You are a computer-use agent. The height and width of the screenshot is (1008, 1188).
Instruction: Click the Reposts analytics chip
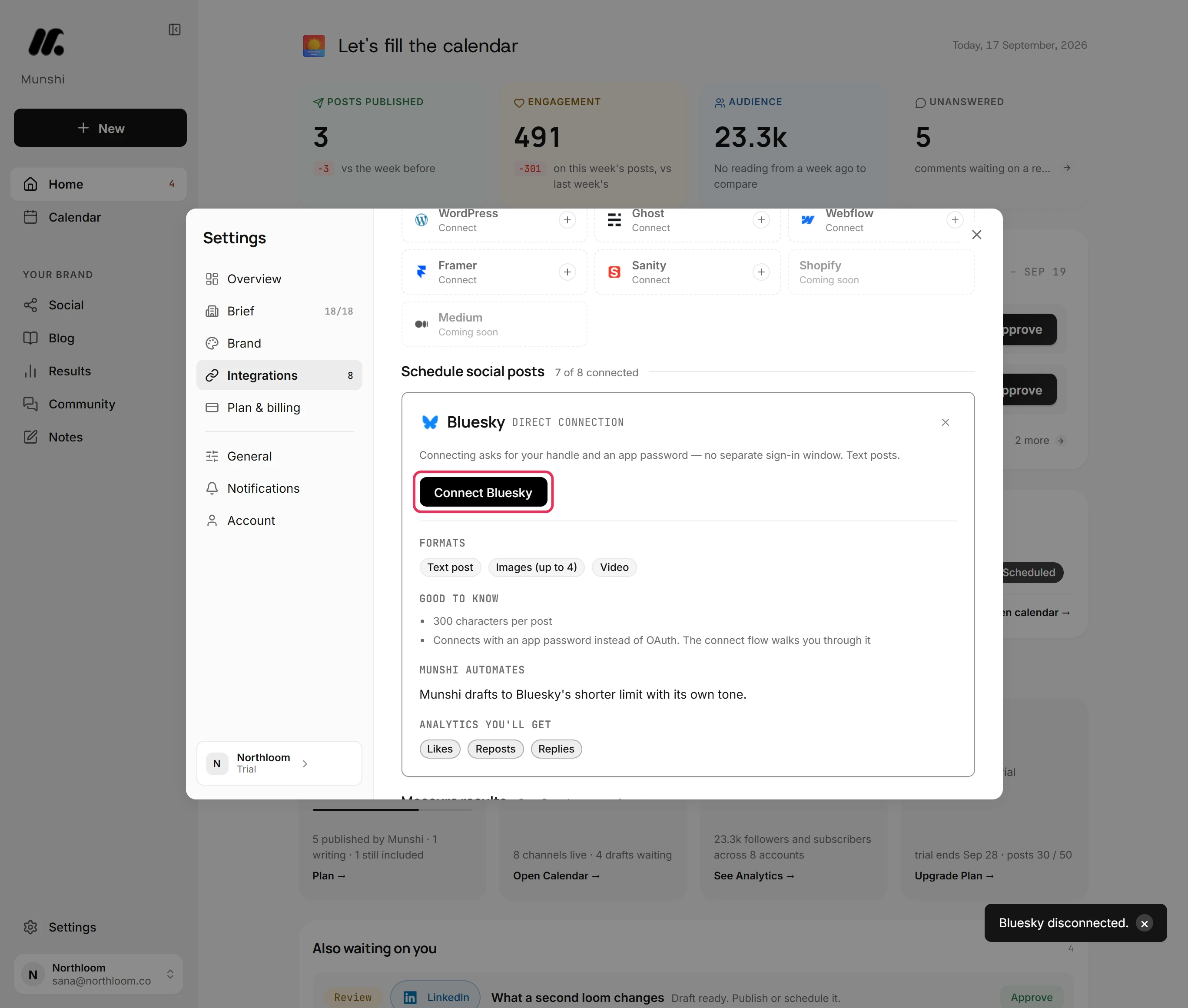[x=495, y=749]
